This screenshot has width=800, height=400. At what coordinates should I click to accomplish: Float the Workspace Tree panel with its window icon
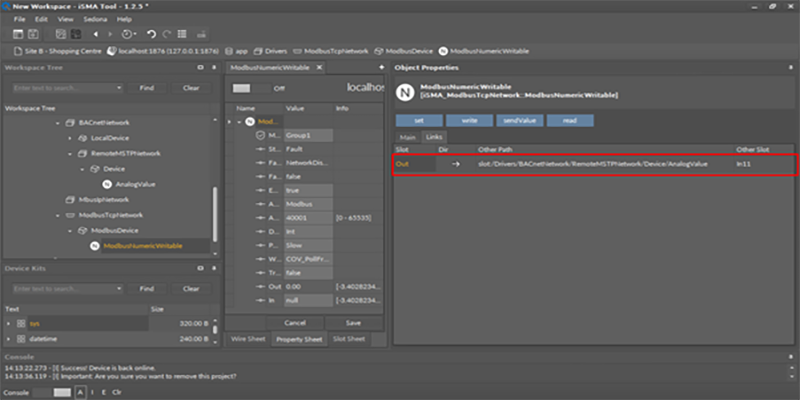201,67
